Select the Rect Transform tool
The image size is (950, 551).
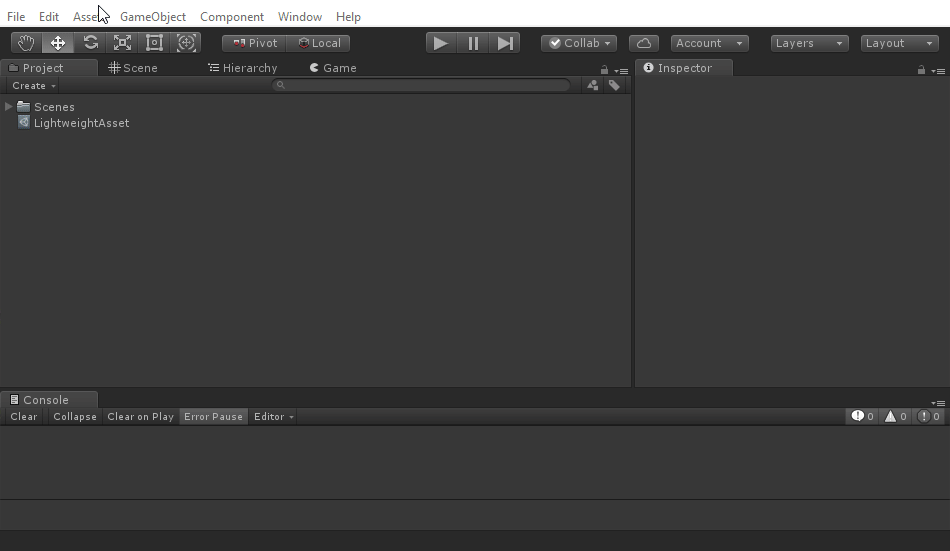(x=154, y=43)
